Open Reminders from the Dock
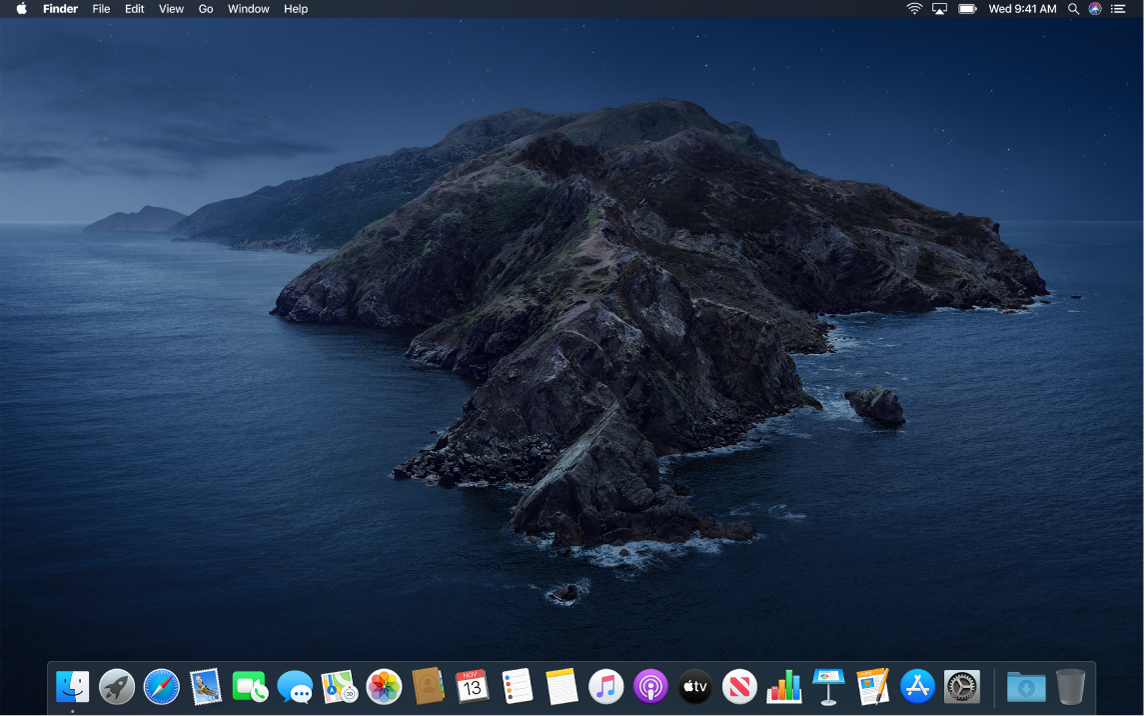This screenshot has height=716, width=1146. pyautogui.click(x=517, y=687)
